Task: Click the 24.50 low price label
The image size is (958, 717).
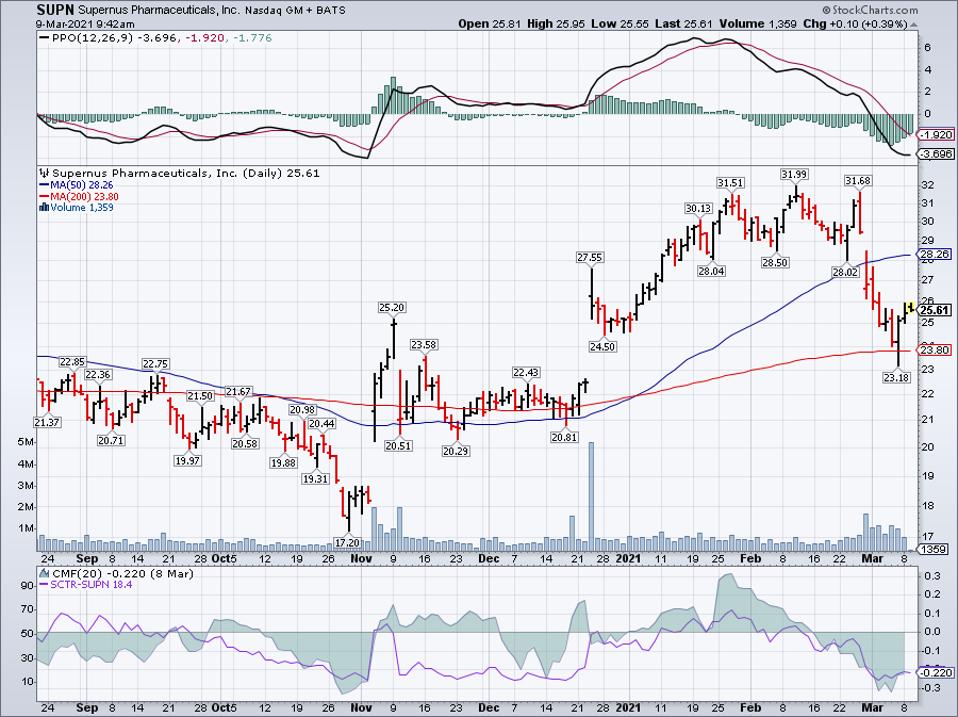Action: (602, 347)
